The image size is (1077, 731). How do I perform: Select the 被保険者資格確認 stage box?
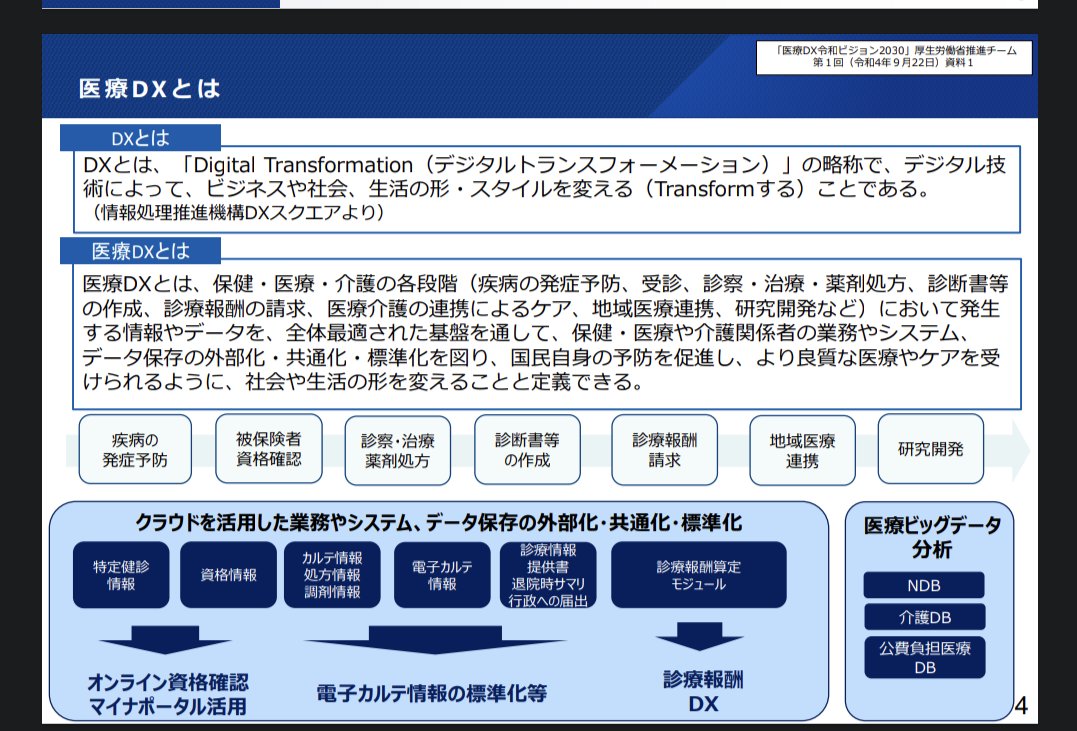269,449
